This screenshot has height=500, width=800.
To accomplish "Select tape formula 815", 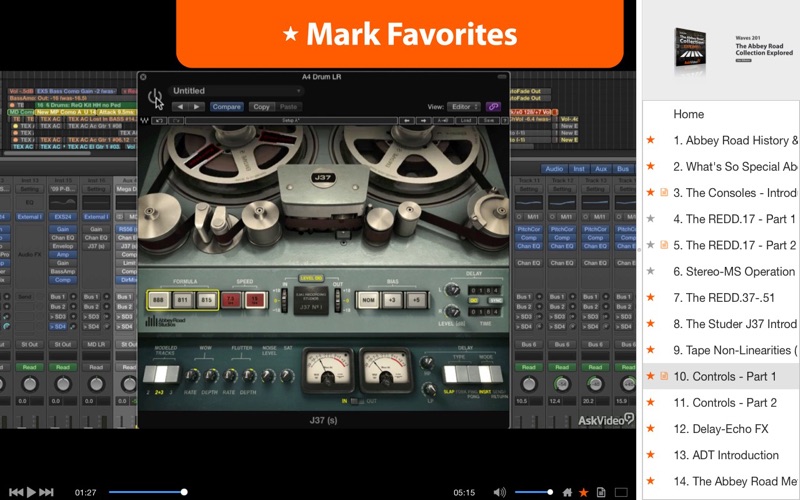I will [207, 300].
